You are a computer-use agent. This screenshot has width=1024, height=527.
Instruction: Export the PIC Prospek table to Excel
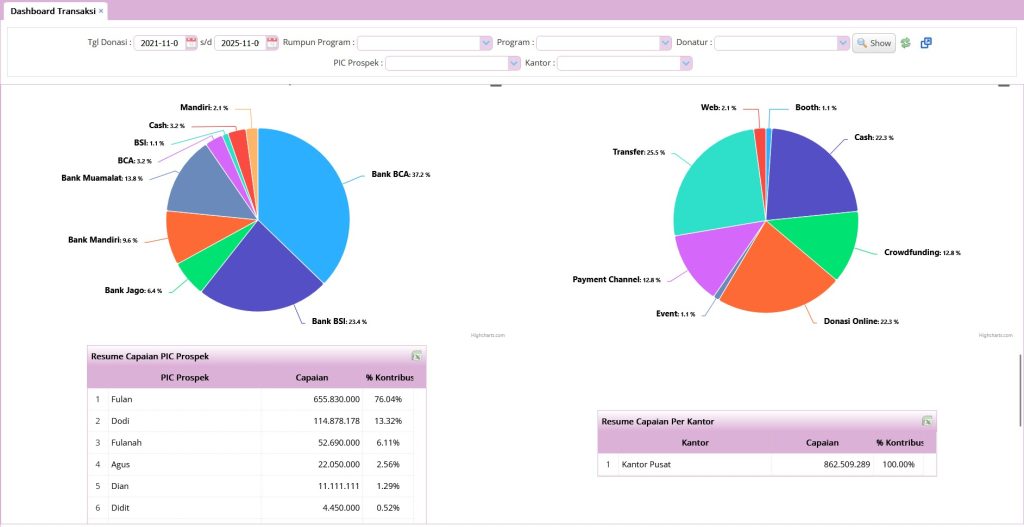point(416,356)
